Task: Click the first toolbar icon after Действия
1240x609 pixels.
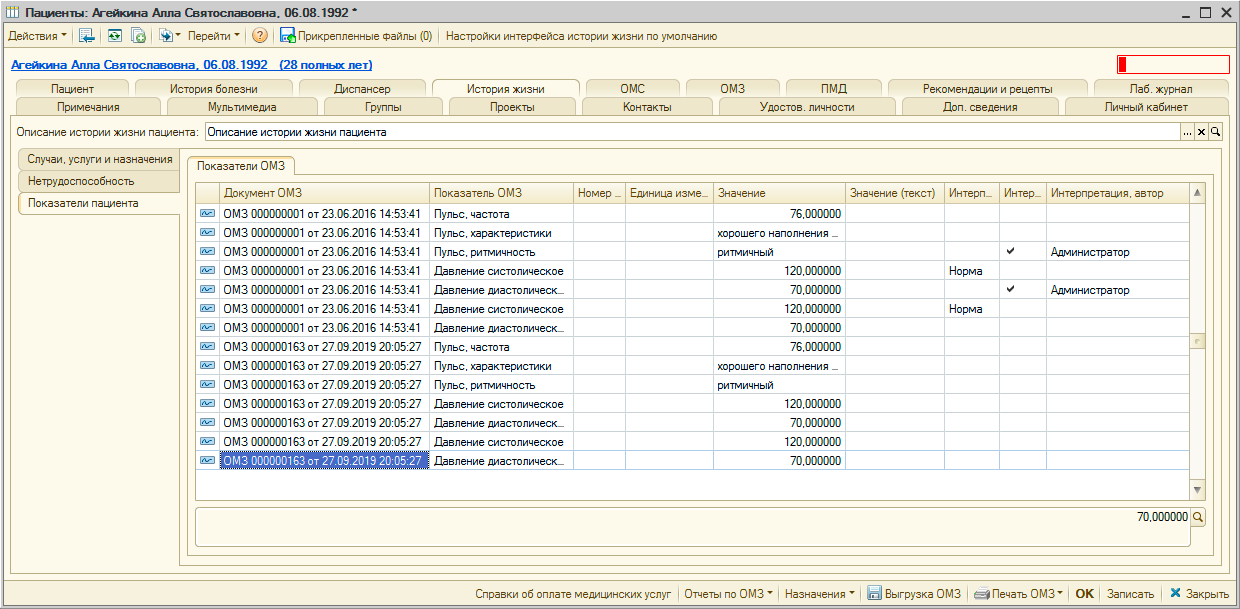Action: pos(87,36)
